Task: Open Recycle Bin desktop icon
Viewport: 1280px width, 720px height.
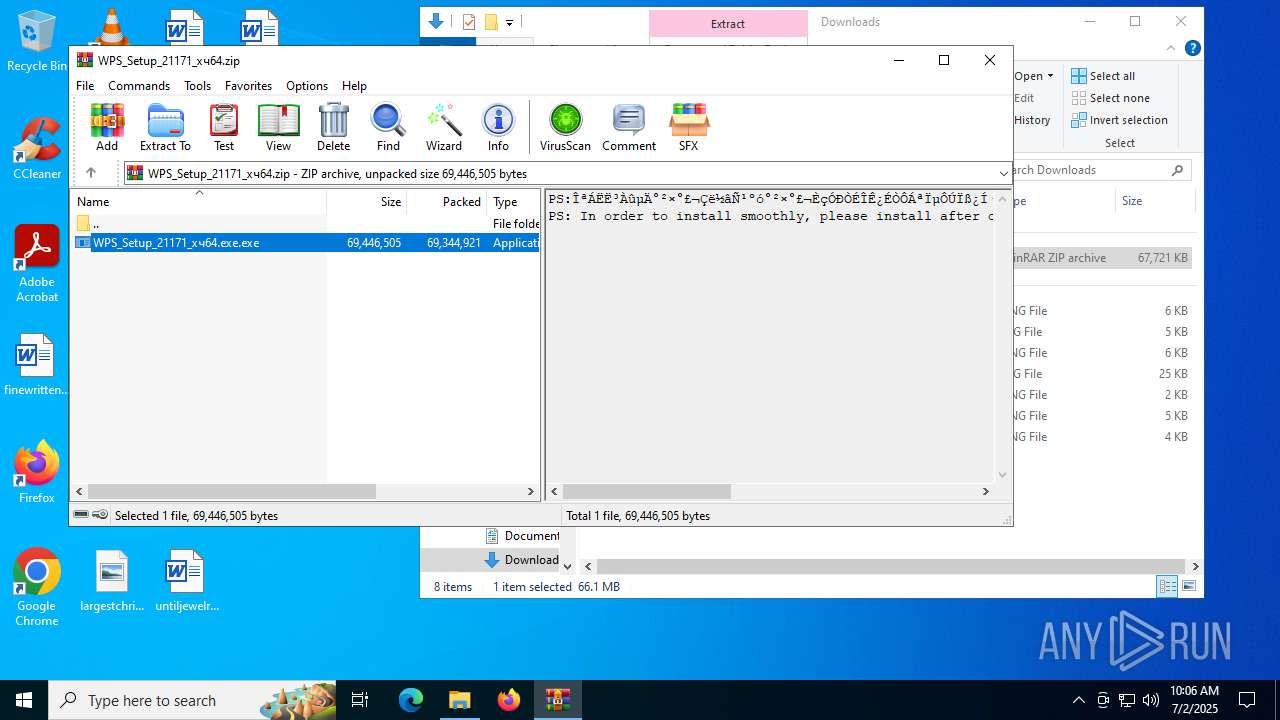Action: [x=37, y=42]
